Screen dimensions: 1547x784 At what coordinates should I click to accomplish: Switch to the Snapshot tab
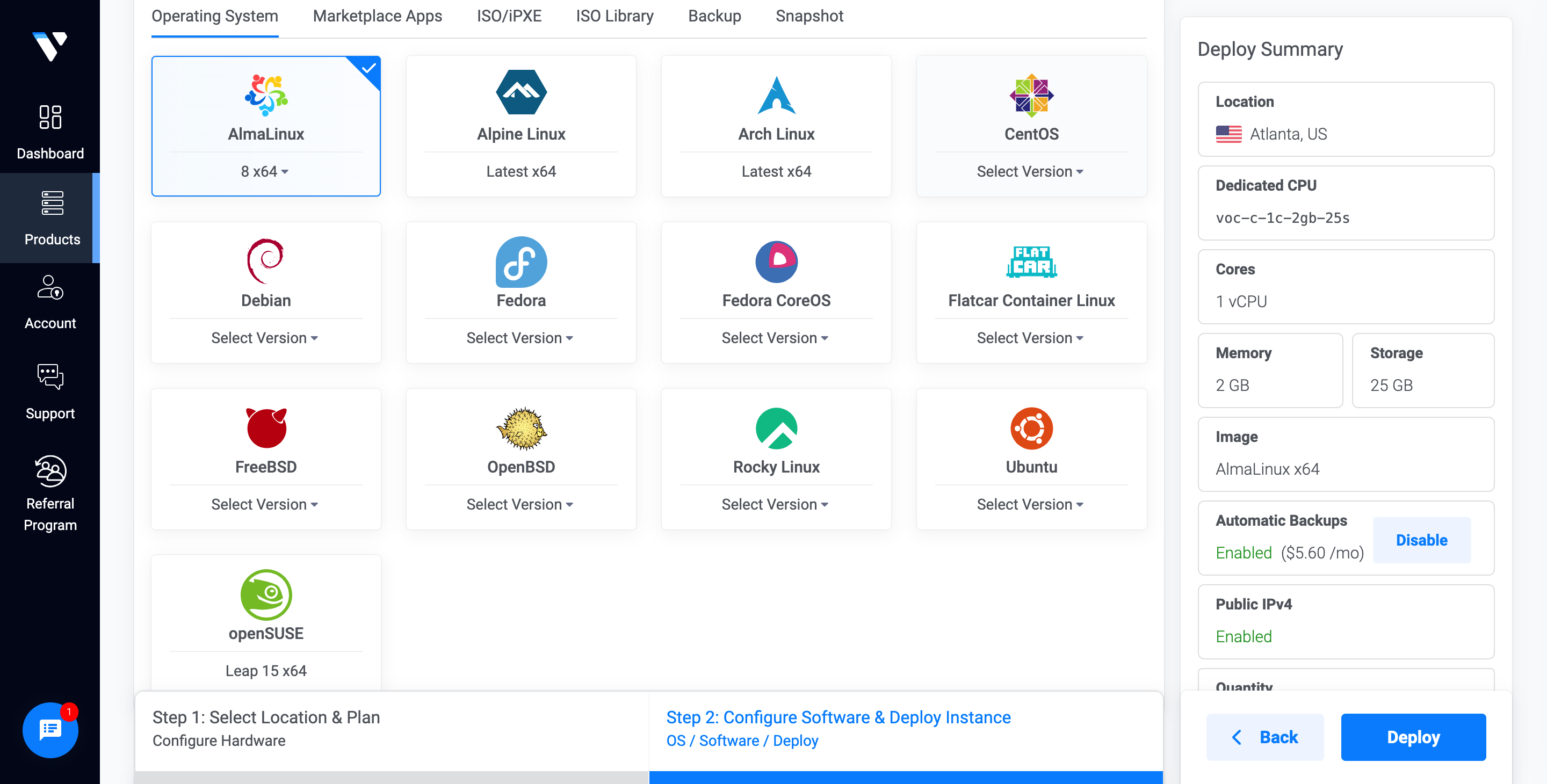809,16
